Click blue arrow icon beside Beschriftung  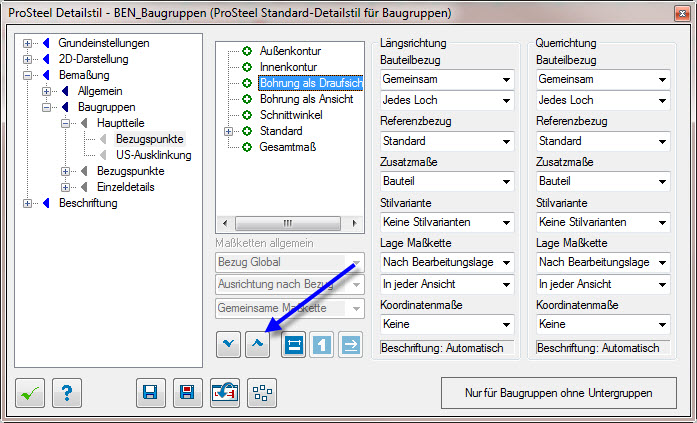(x=46, y=203)
